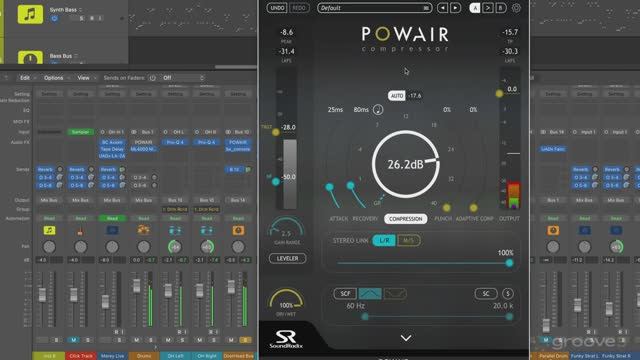
Task: Click the REDO button
Action: [x=299, y=8]
